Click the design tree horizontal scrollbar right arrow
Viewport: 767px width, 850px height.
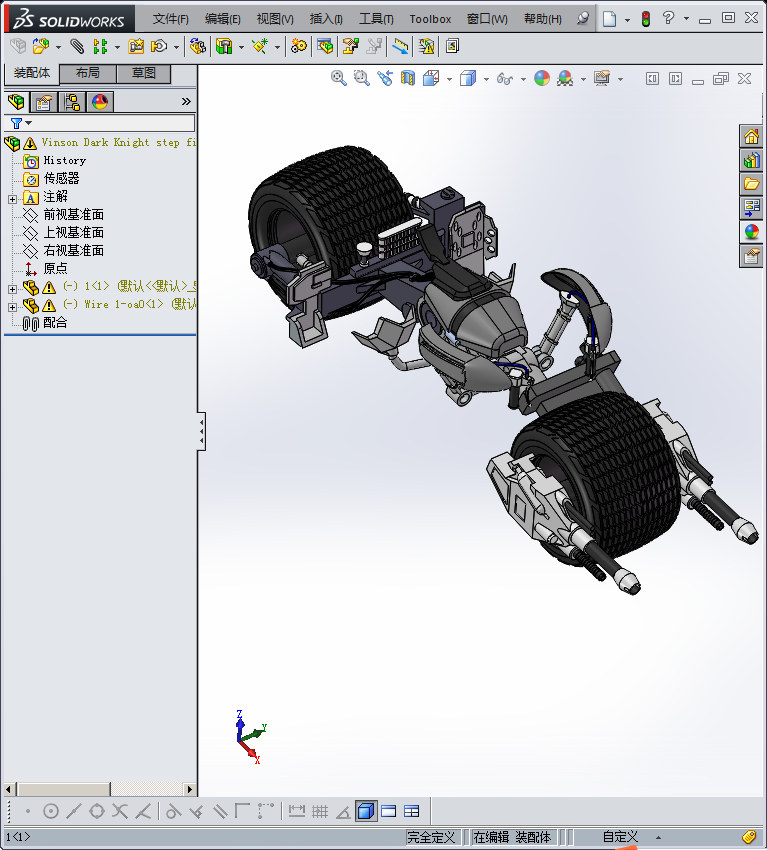point(189,789)
